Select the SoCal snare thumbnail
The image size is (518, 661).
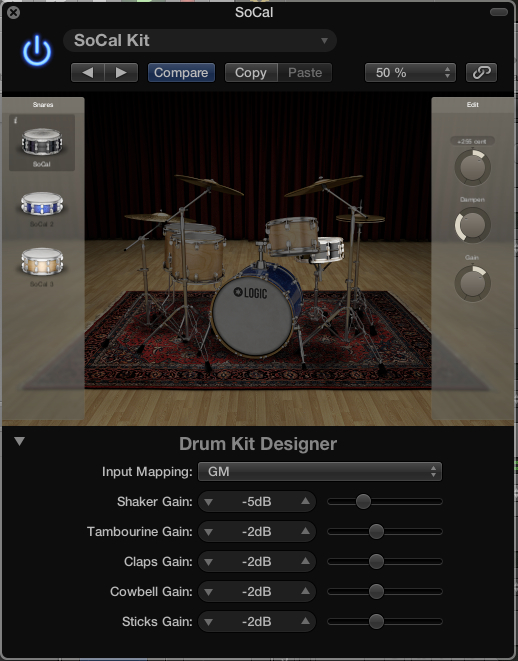point(42,142)
